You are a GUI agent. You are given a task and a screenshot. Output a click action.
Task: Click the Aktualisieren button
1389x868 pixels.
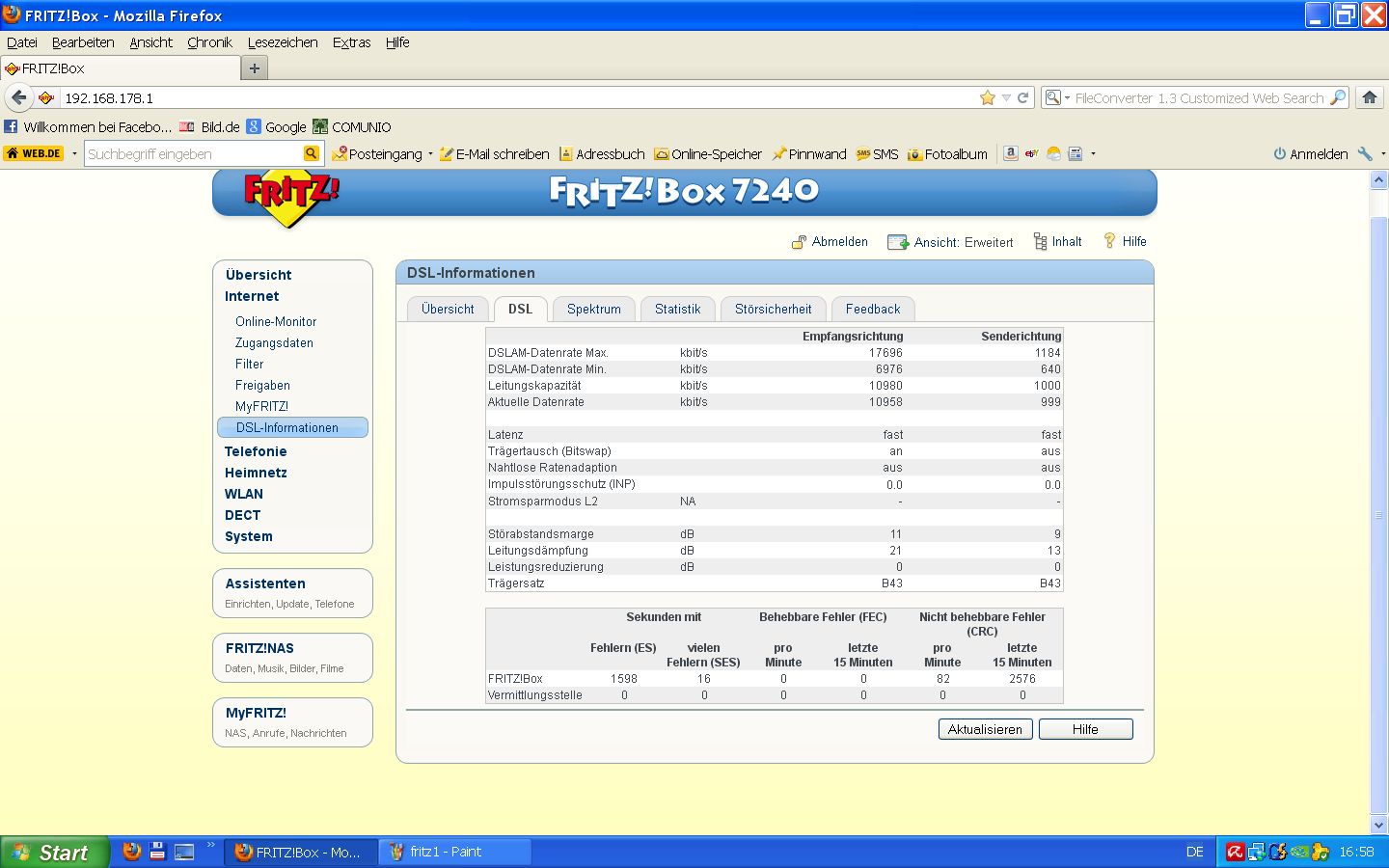[x=985, y=729]
